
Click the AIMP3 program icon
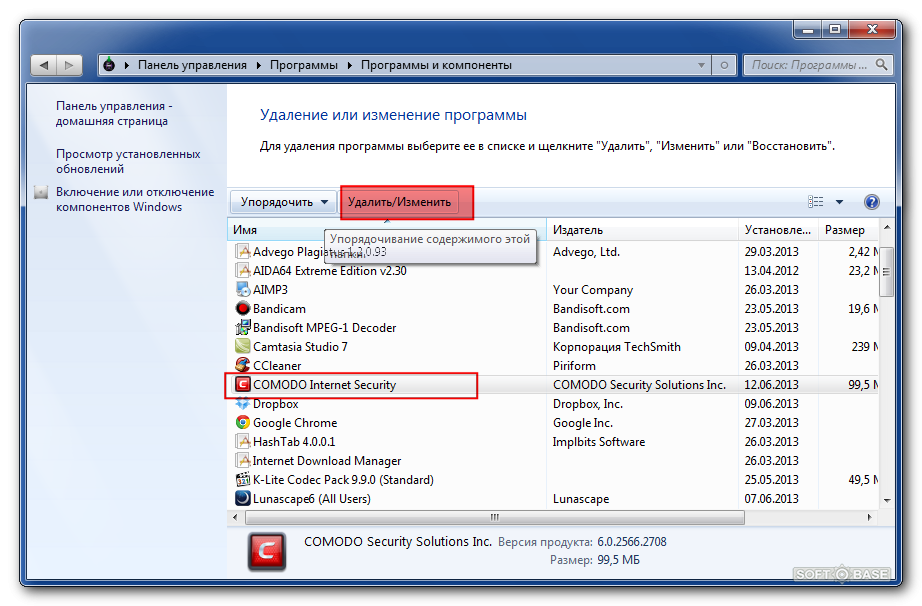coord(242,289)
